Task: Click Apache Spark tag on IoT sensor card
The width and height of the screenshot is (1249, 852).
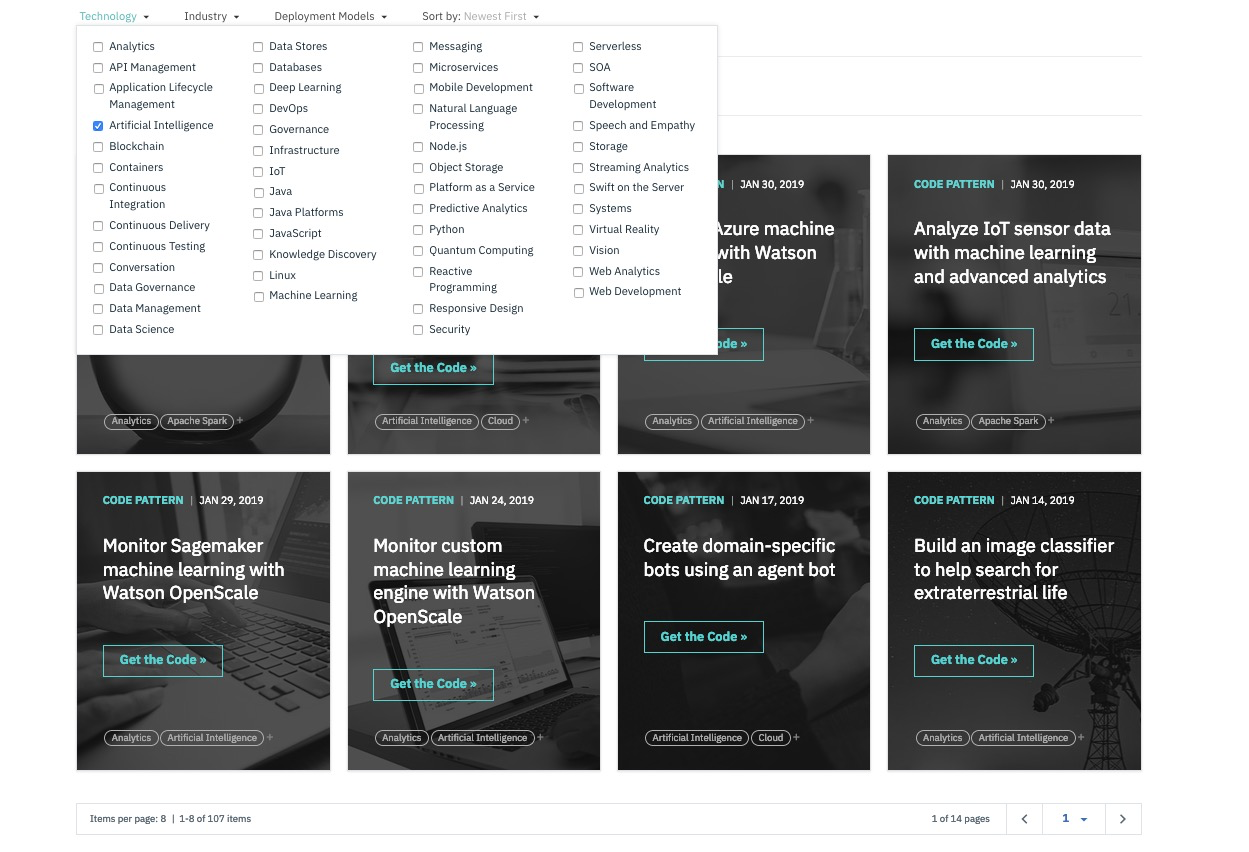Action: (x=1008, y=421)
